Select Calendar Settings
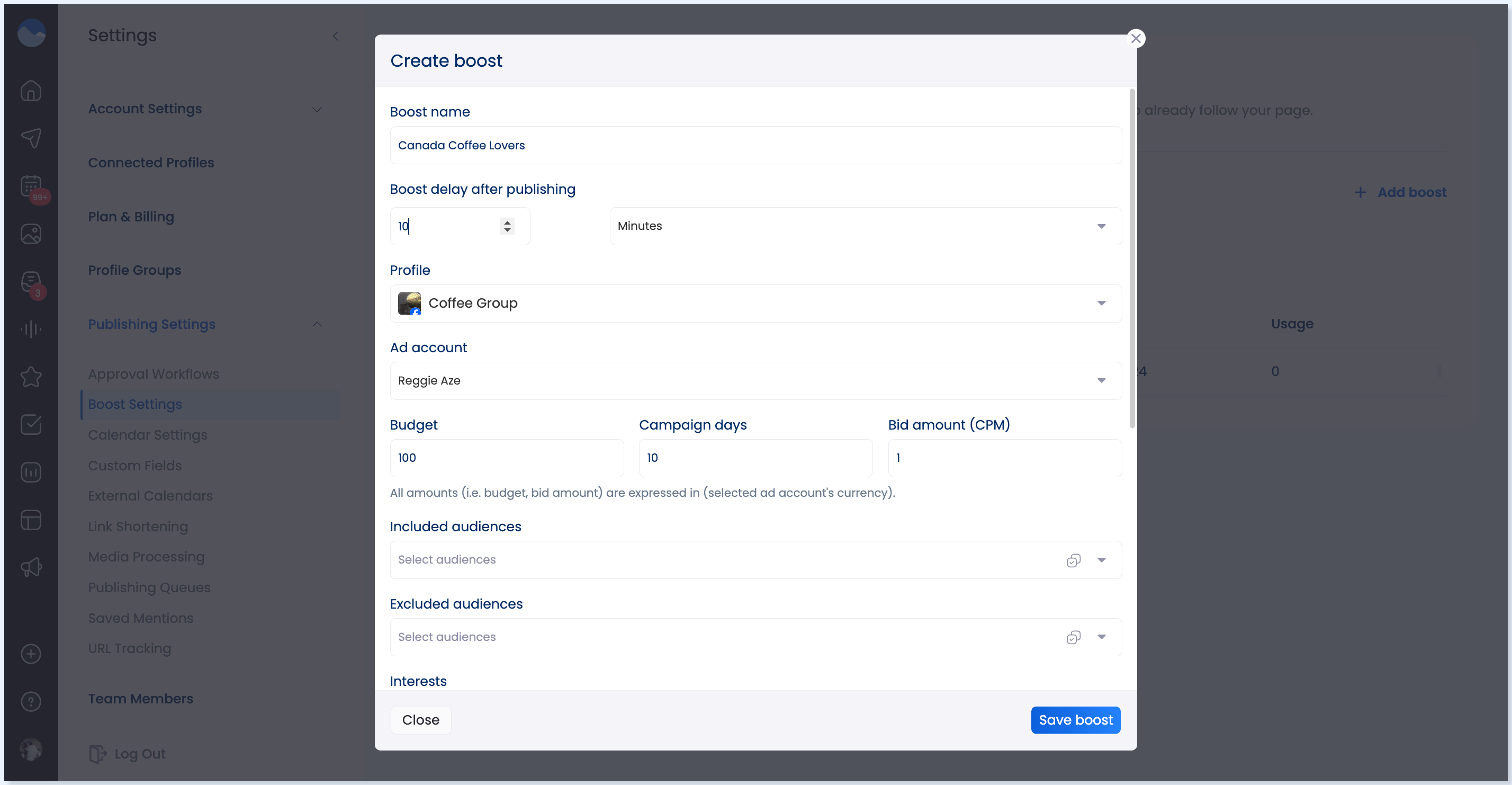The image size is (1512, 785). click(x=147, y=435)
